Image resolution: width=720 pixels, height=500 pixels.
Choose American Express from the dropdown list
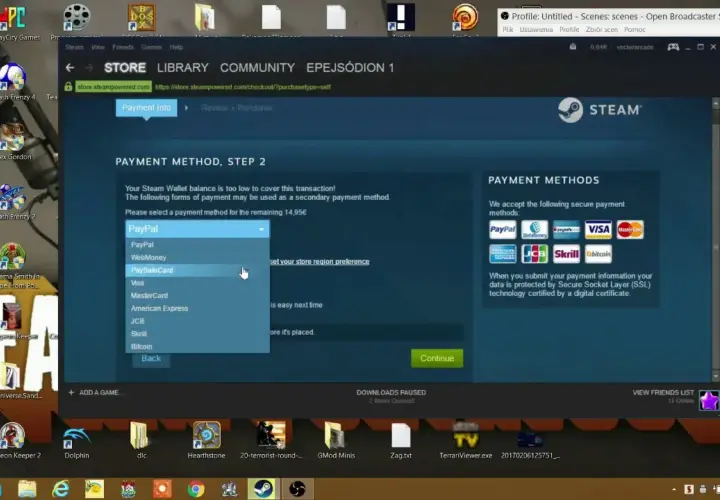point(197,309)
